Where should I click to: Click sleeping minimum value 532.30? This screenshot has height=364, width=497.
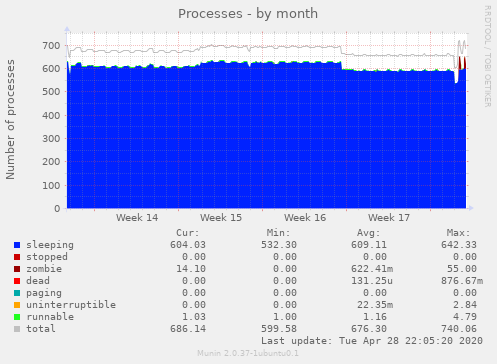point(279,245)
